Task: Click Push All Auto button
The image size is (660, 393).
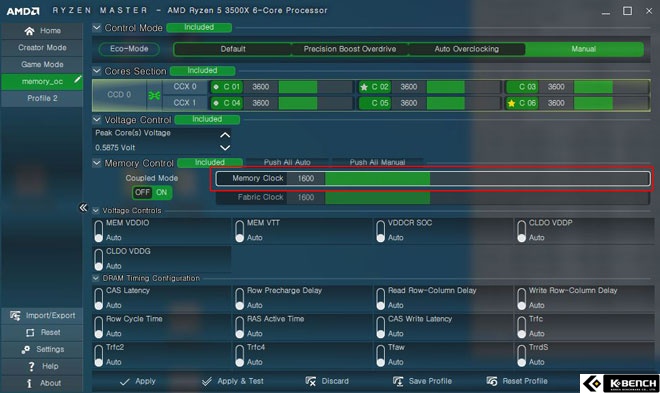Action: point(287,162)
